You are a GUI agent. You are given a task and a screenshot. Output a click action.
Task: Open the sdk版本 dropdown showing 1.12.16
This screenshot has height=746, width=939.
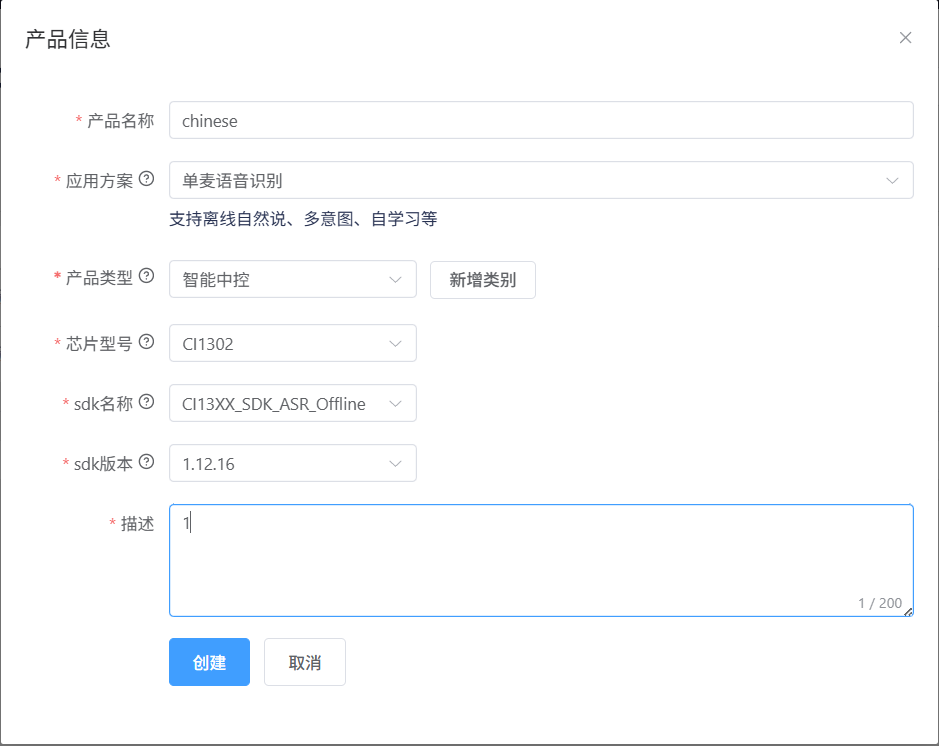(293, 463)
